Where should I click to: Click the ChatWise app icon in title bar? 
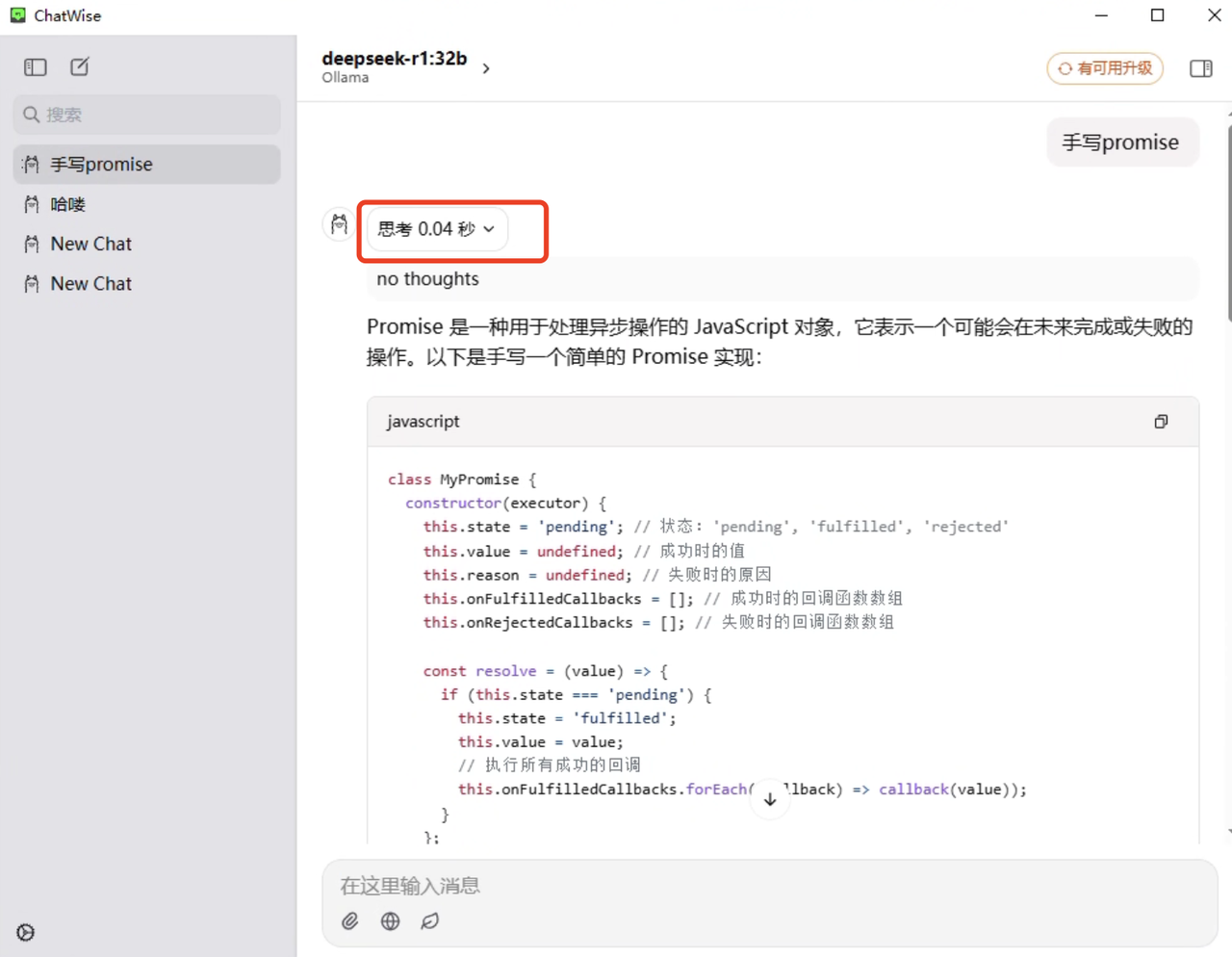pyautogui.click(x=17, y=15)
